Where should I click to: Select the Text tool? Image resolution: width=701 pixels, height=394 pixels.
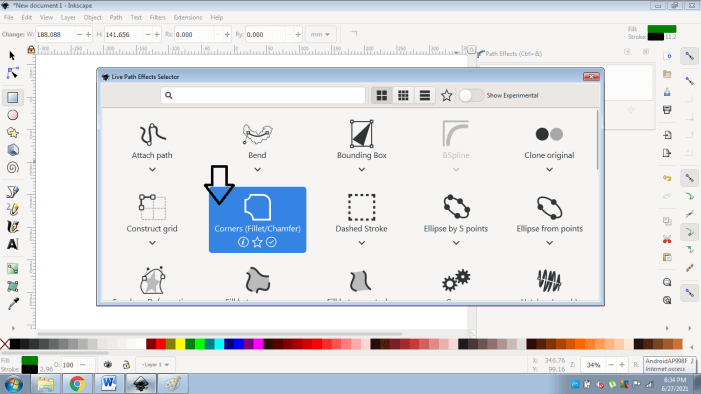click(x=13, y=244)
